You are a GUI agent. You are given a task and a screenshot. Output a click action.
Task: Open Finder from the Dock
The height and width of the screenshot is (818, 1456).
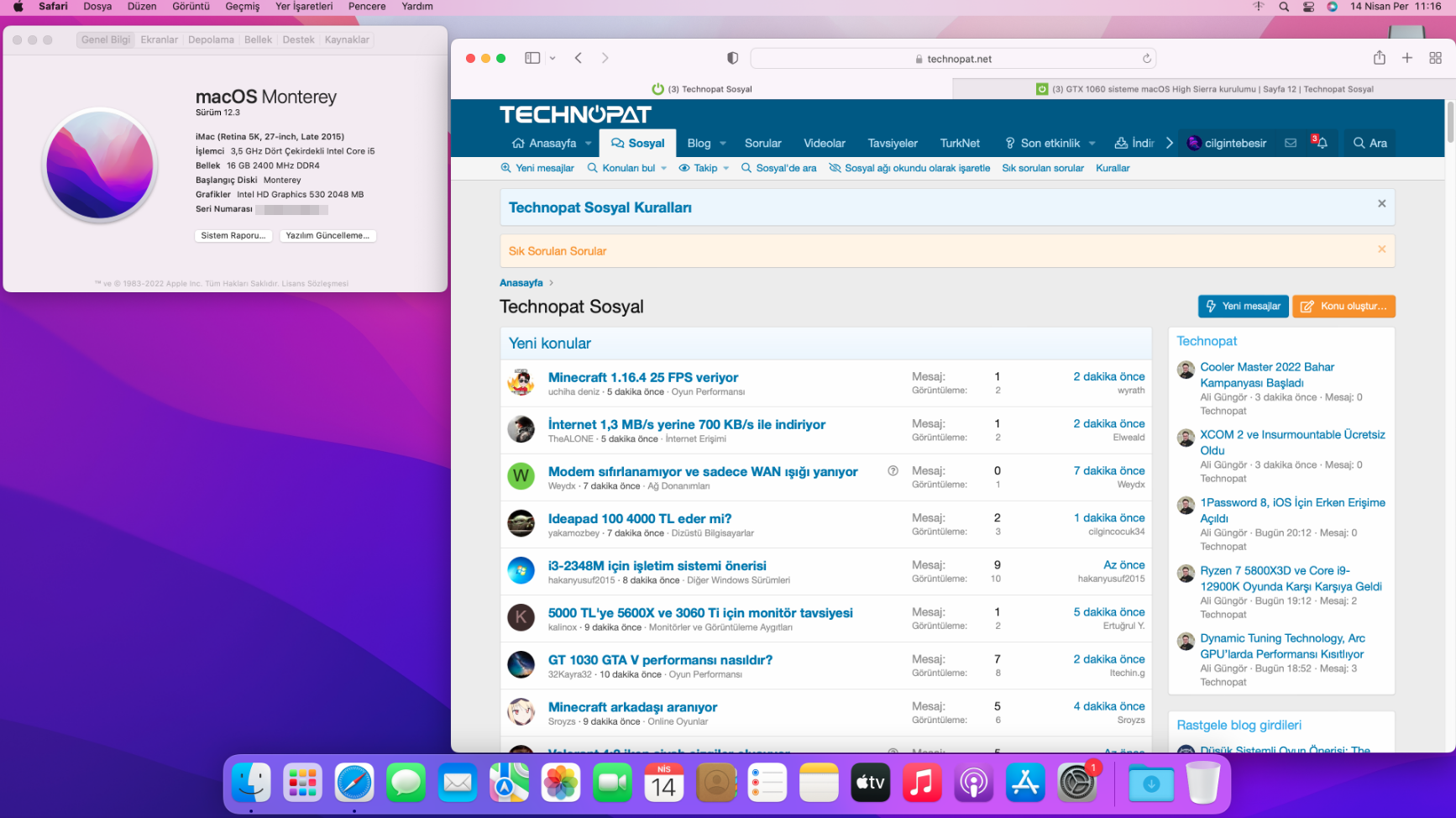point(251,783)
